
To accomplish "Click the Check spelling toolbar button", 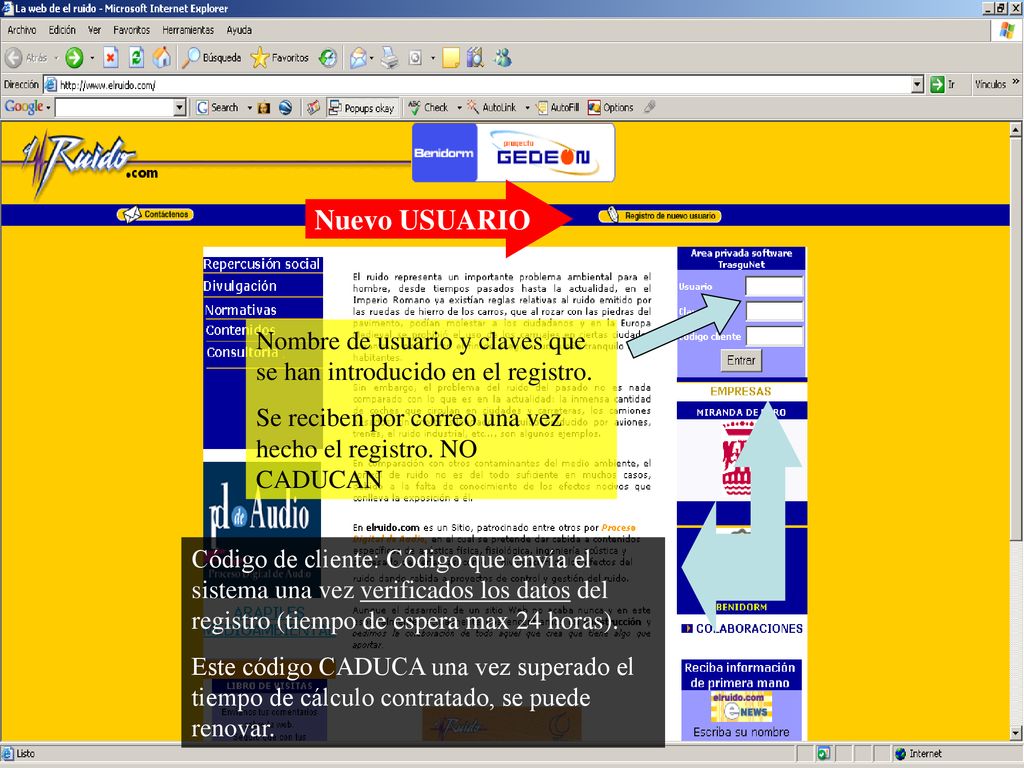I will [x=429, y=108].
